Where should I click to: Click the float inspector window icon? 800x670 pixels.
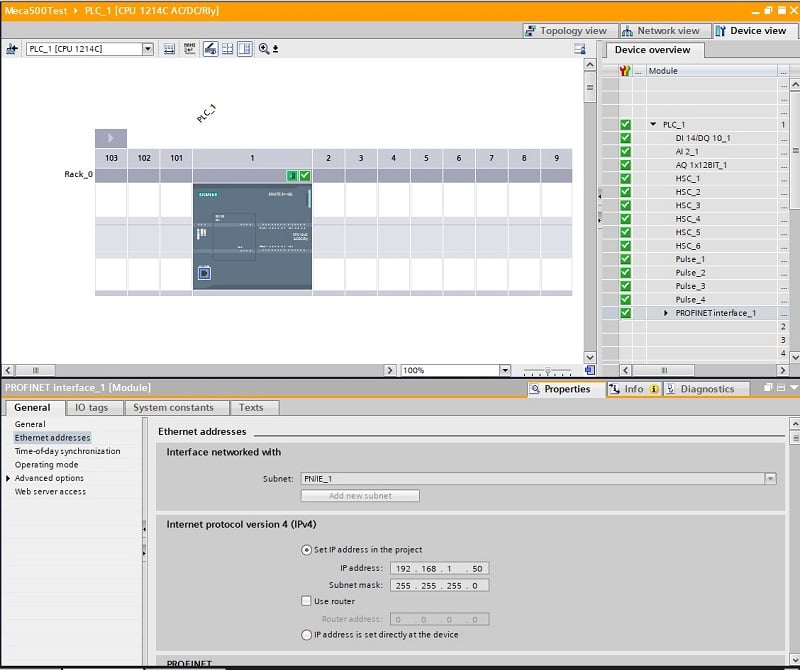pos(768,388)
